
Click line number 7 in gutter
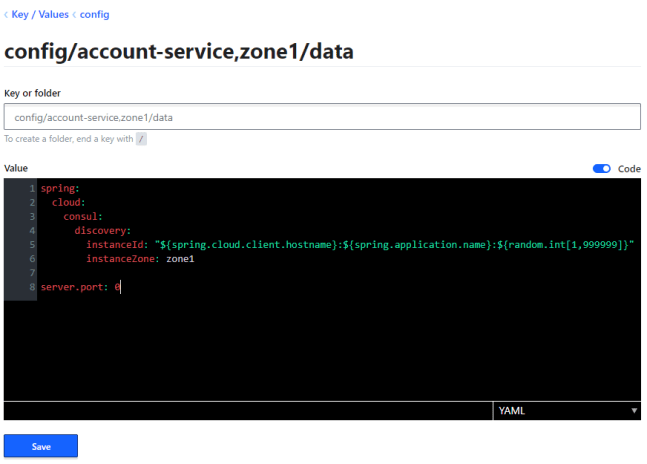[x=32, y=273]
